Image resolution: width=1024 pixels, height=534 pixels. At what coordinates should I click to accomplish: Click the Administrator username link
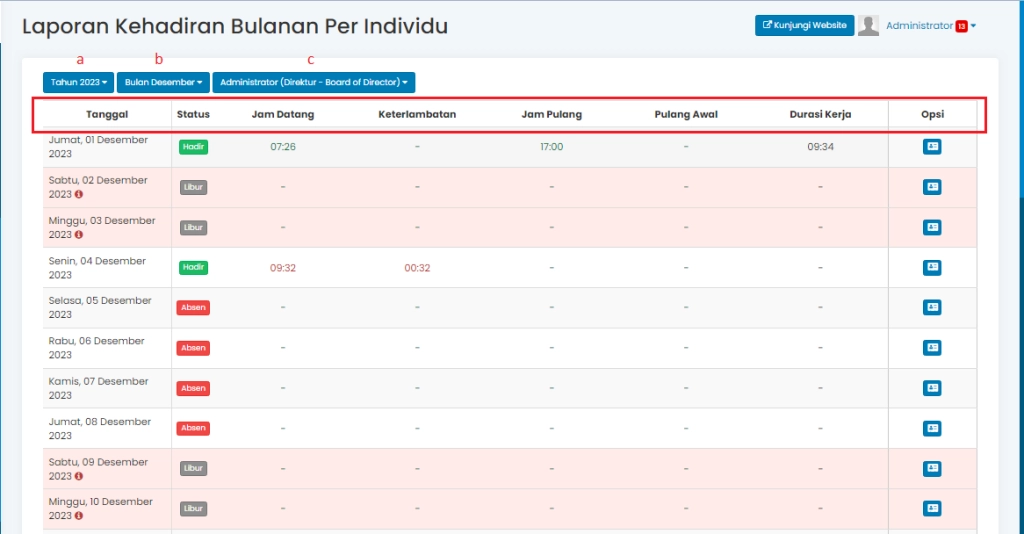point(920,26)
